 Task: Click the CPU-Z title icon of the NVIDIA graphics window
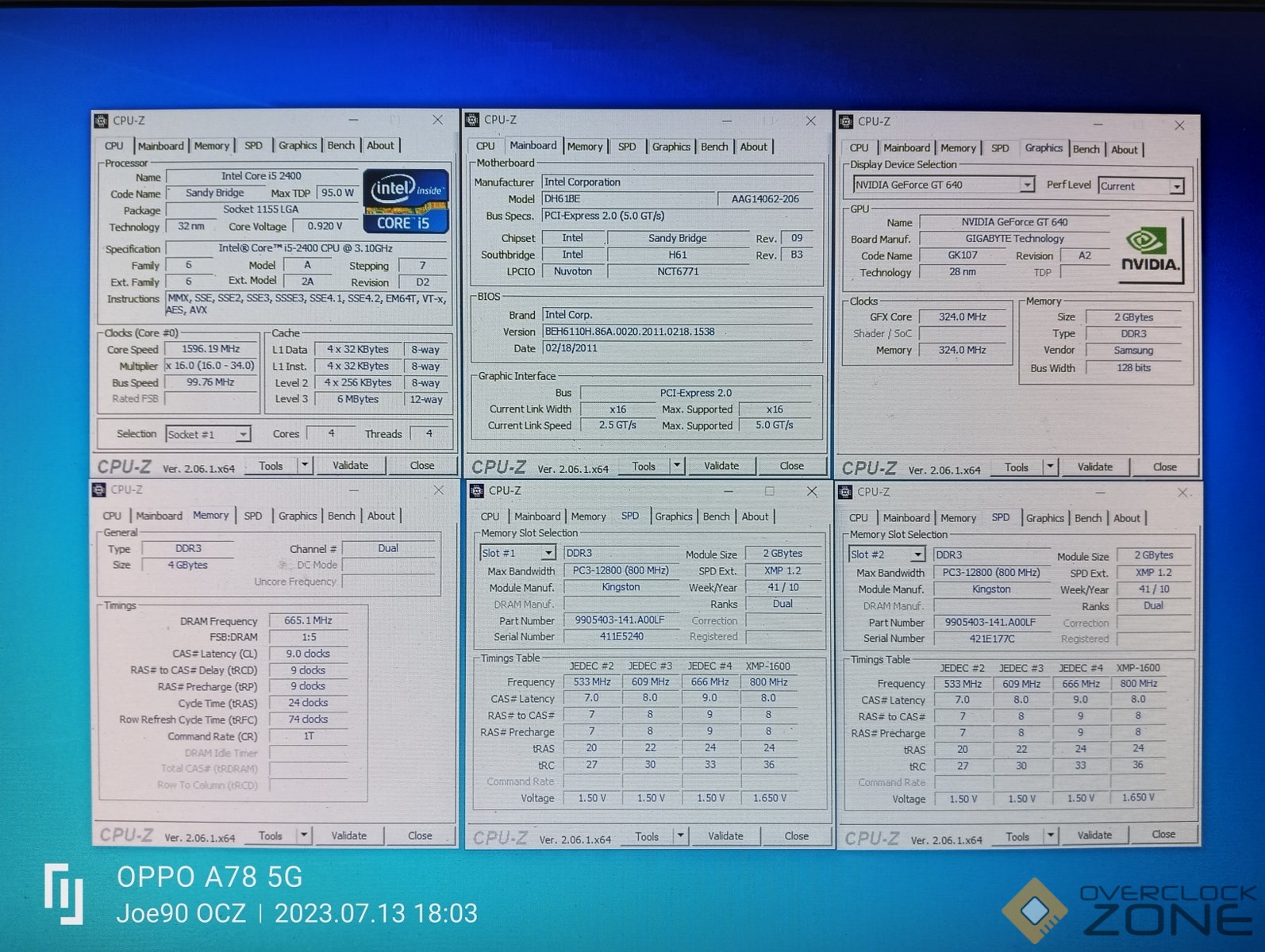coord(846,121)
